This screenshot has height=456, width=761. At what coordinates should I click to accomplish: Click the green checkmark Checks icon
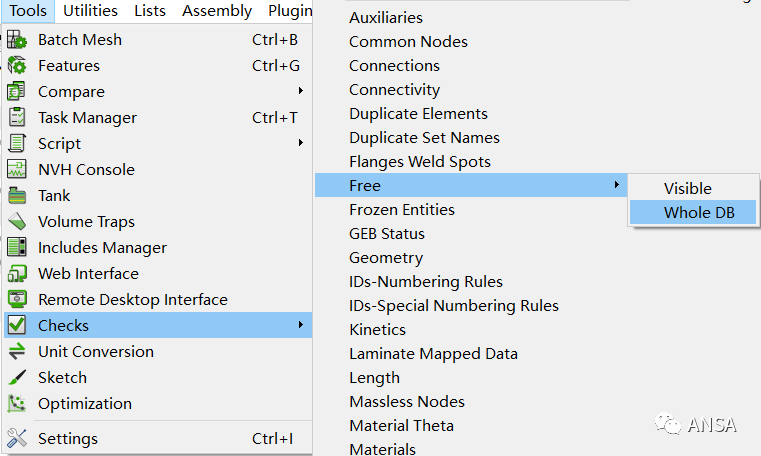click(17, 325)
